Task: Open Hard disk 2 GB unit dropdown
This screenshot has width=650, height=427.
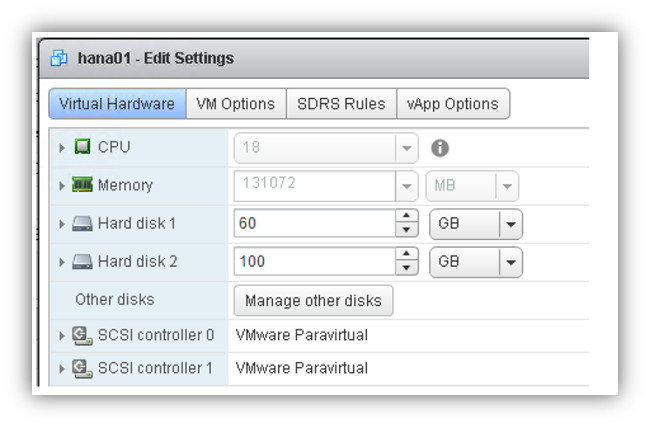Action: tap(511, 262)
